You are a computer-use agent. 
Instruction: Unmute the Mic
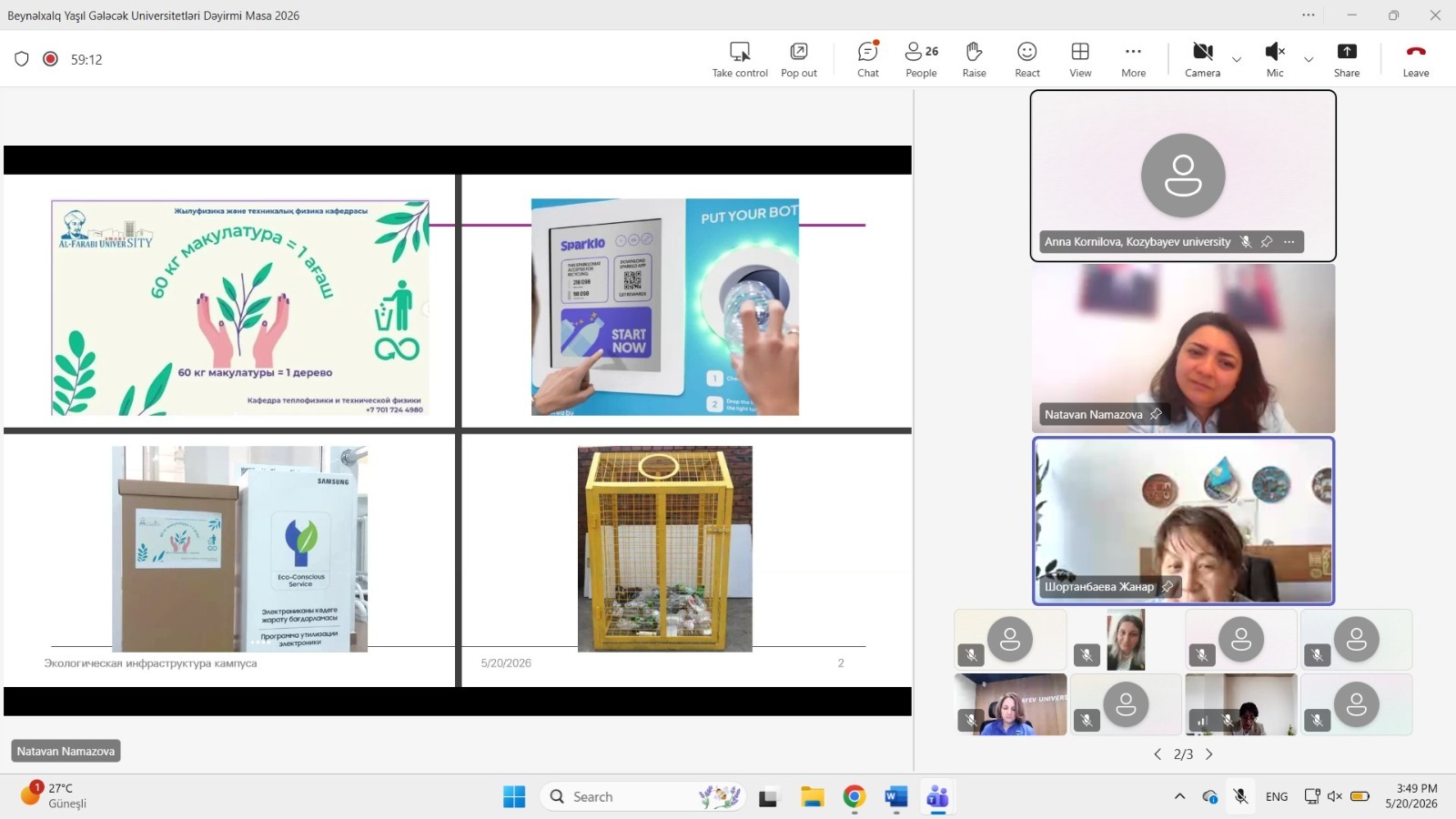tap(1275, 60)
